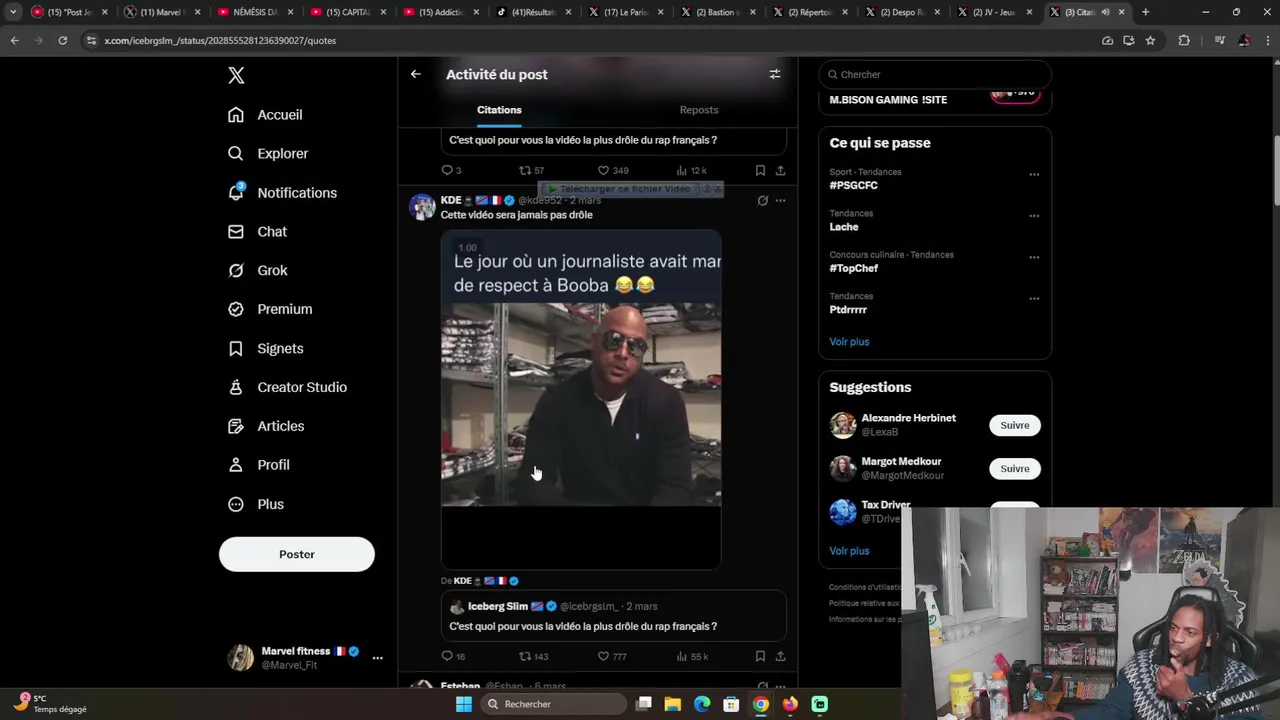Share the KDE post with 777 likes

(x=780, y=656)
